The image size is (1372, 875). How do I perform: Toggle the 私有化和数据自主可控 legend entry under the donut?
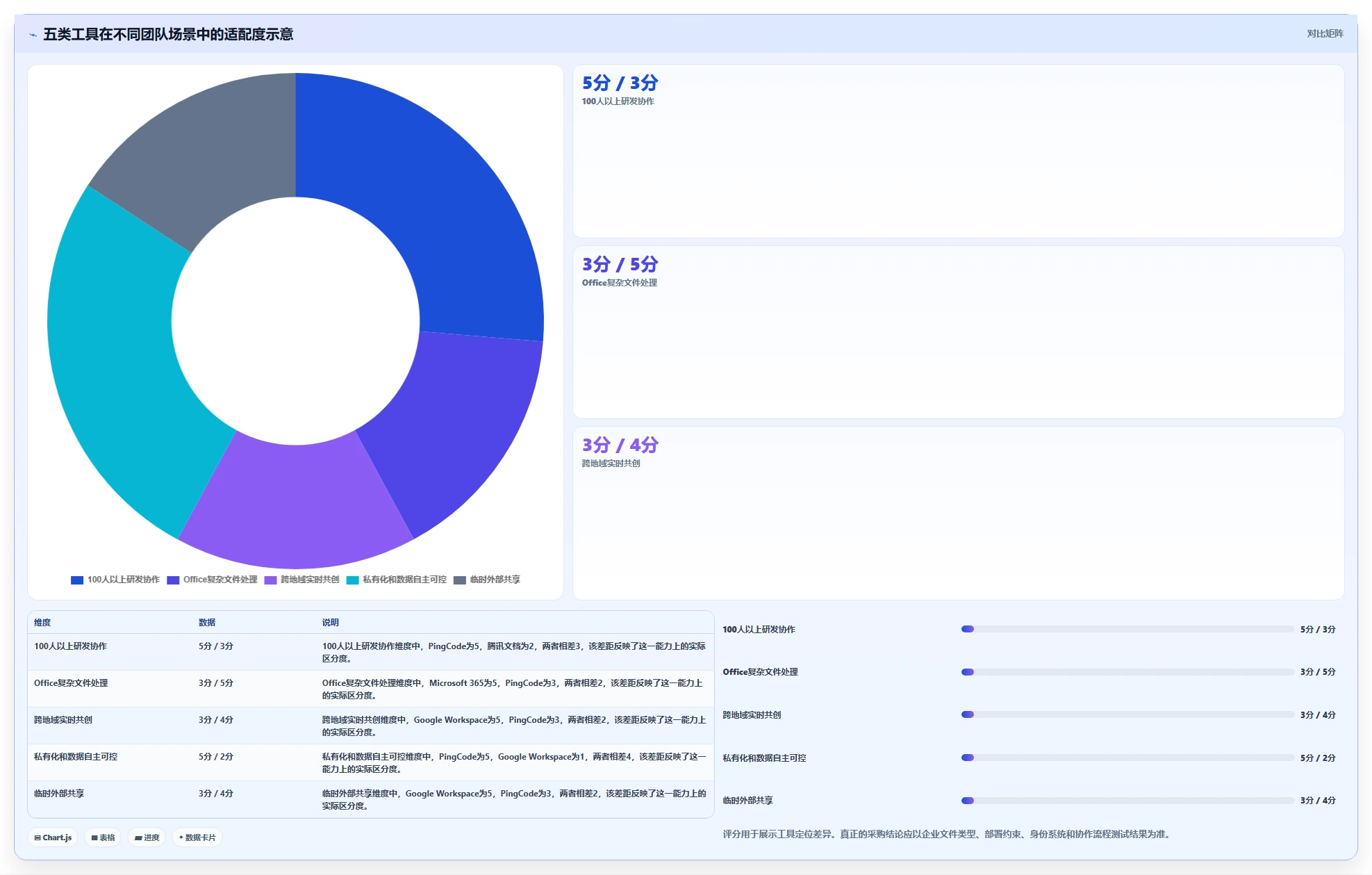[396, 580]
